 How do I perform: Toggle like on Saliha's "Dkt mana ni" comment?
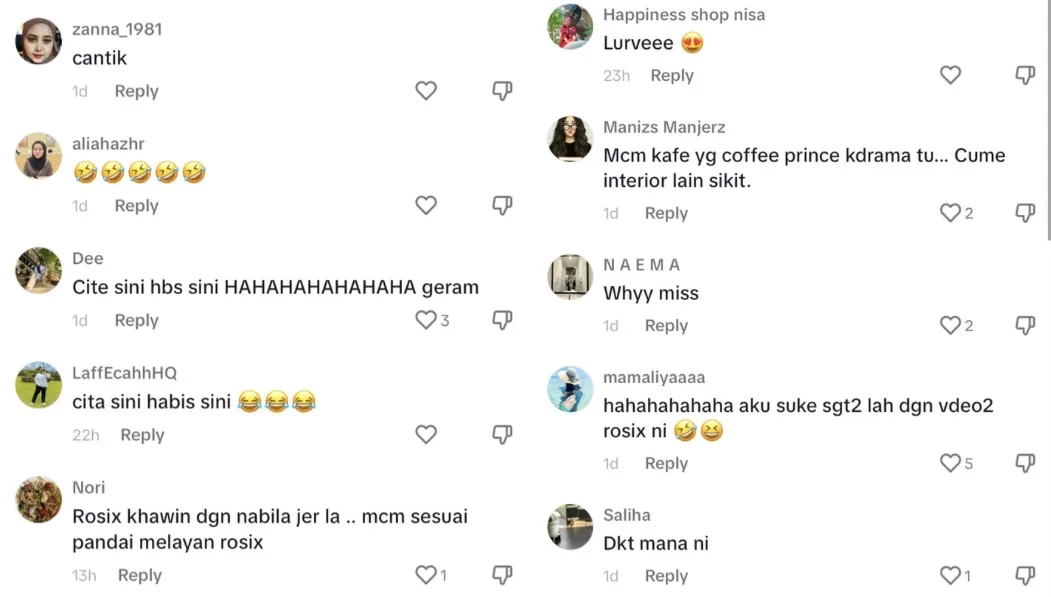(950, 575)
